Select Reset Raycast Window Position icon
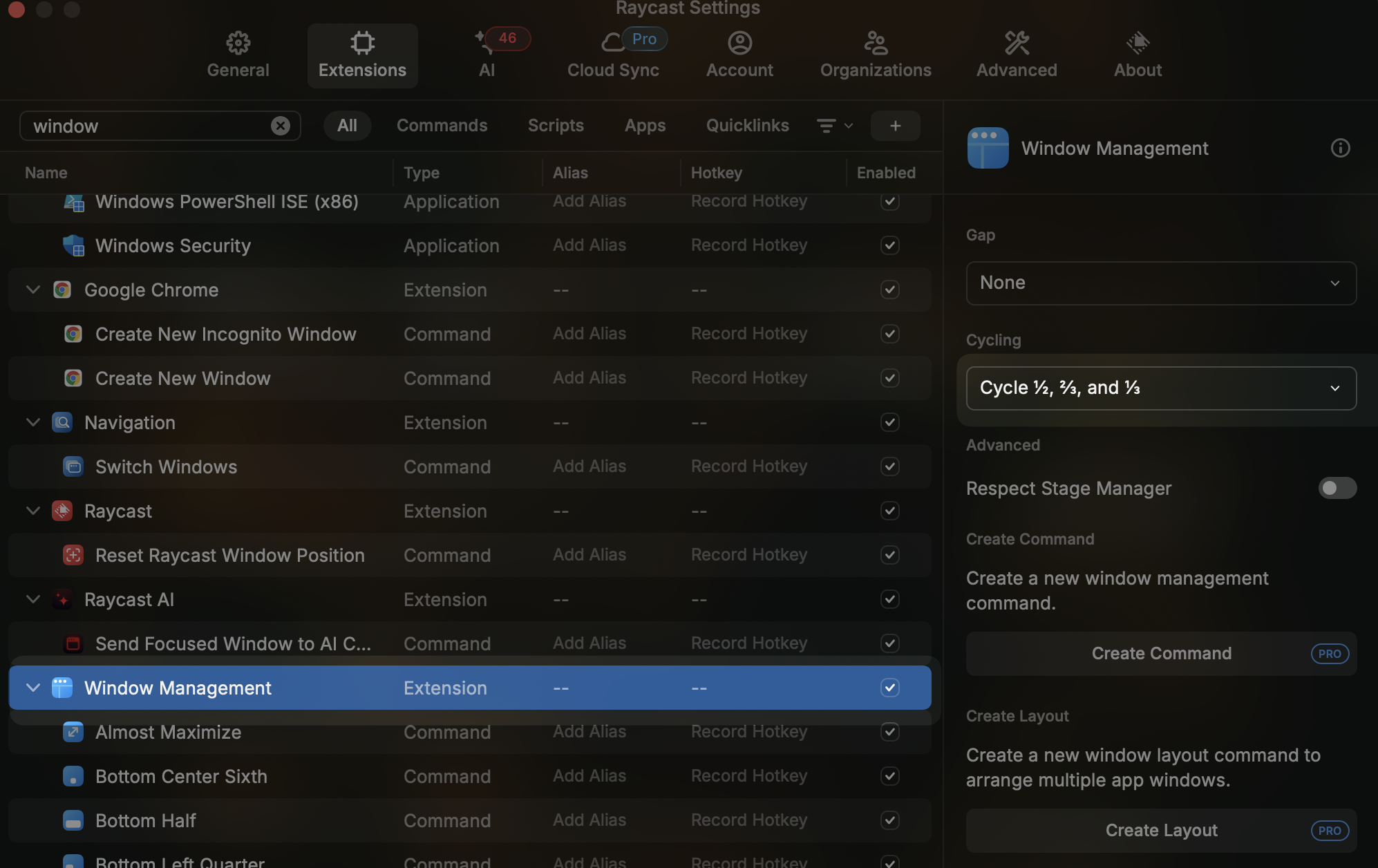This screenshot has width=1378, height=868. (73, 555)
